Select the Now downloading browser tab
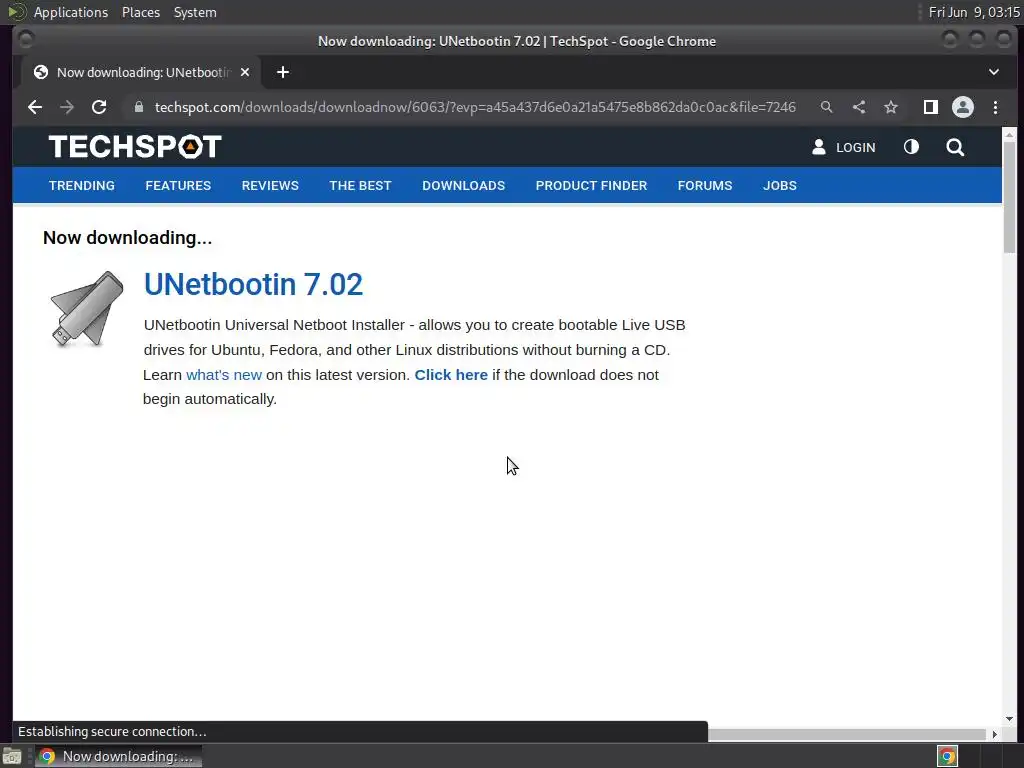Screen dimensions: 1024x768 141,72
